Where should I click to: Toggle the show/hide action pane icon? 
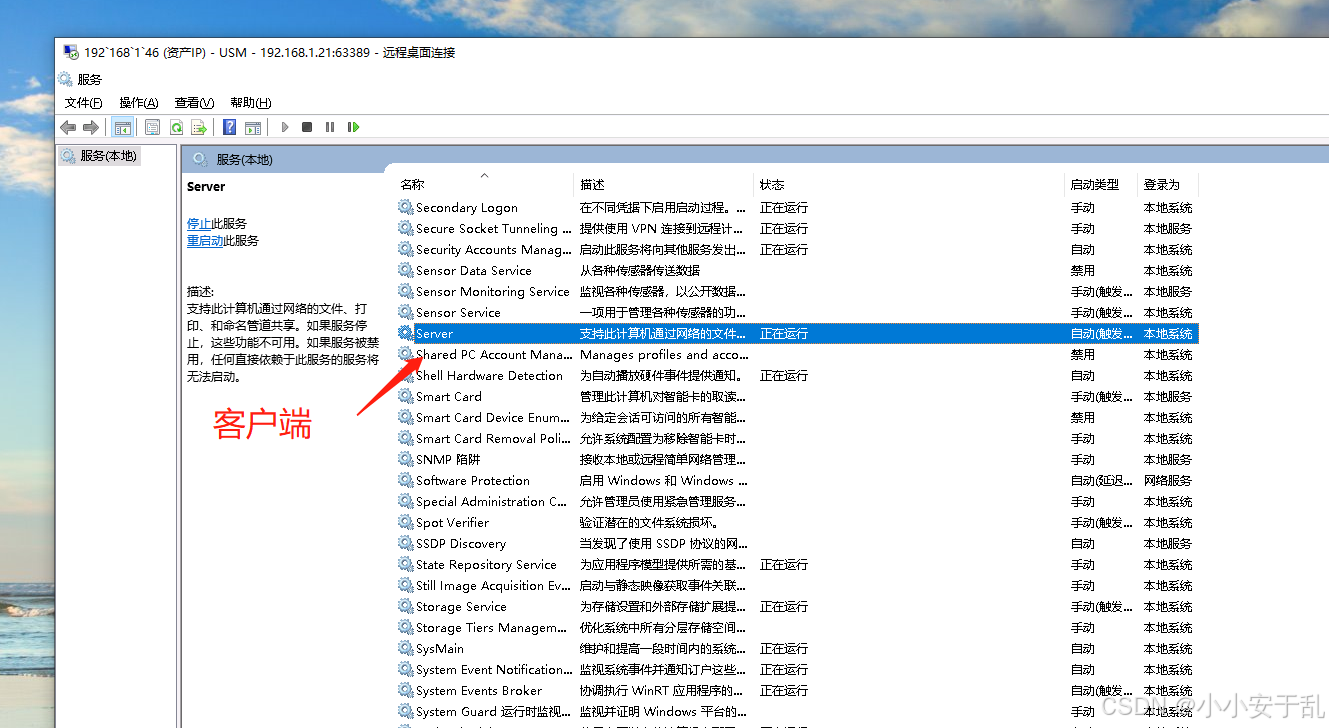[253, 127]
